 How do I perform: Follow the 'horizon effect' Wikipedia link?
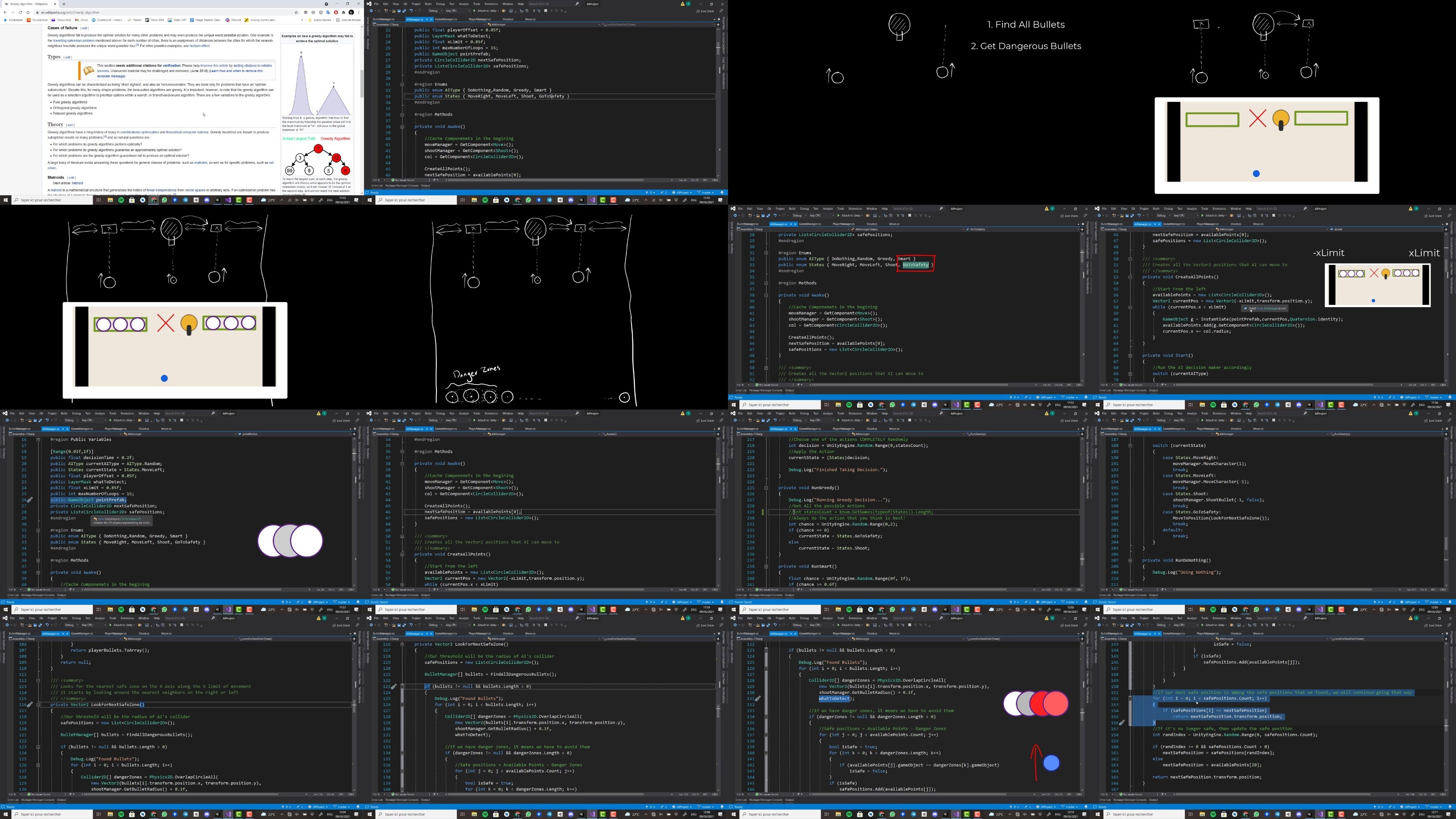tap(200, 46)
